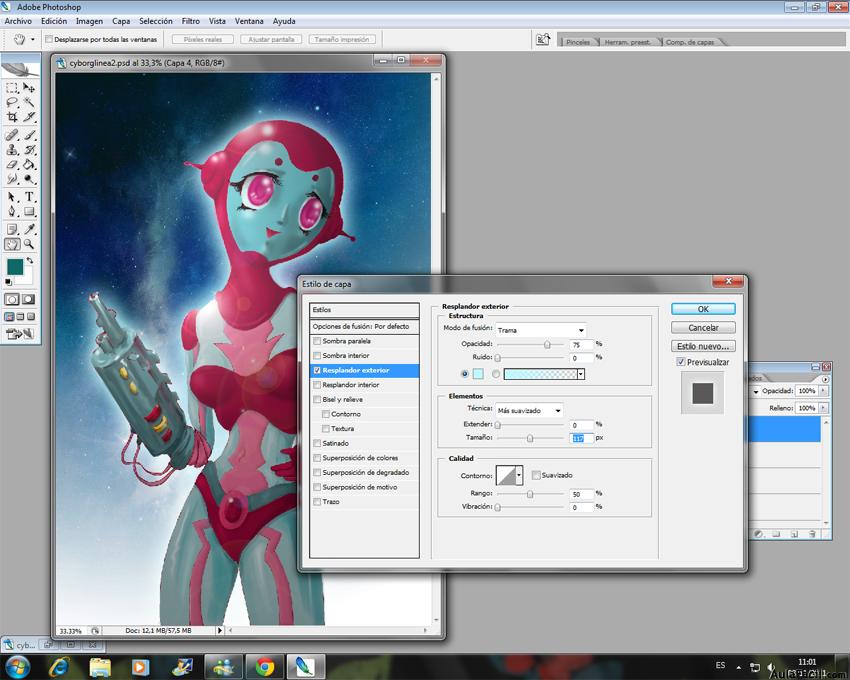
Task: Enable Sombra interior checkbox
Action: (317, 356)
